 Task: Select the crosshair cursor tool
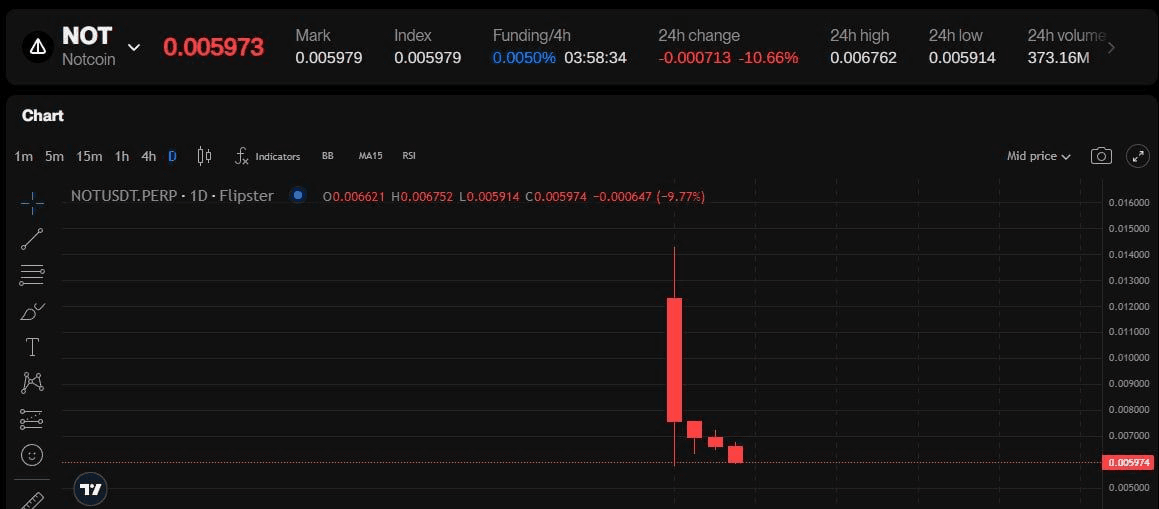tap(32, 203)
